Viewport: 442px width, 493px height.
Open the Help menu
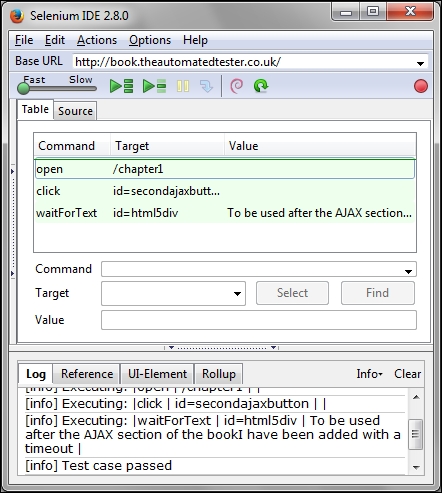(x=195, y=40)
